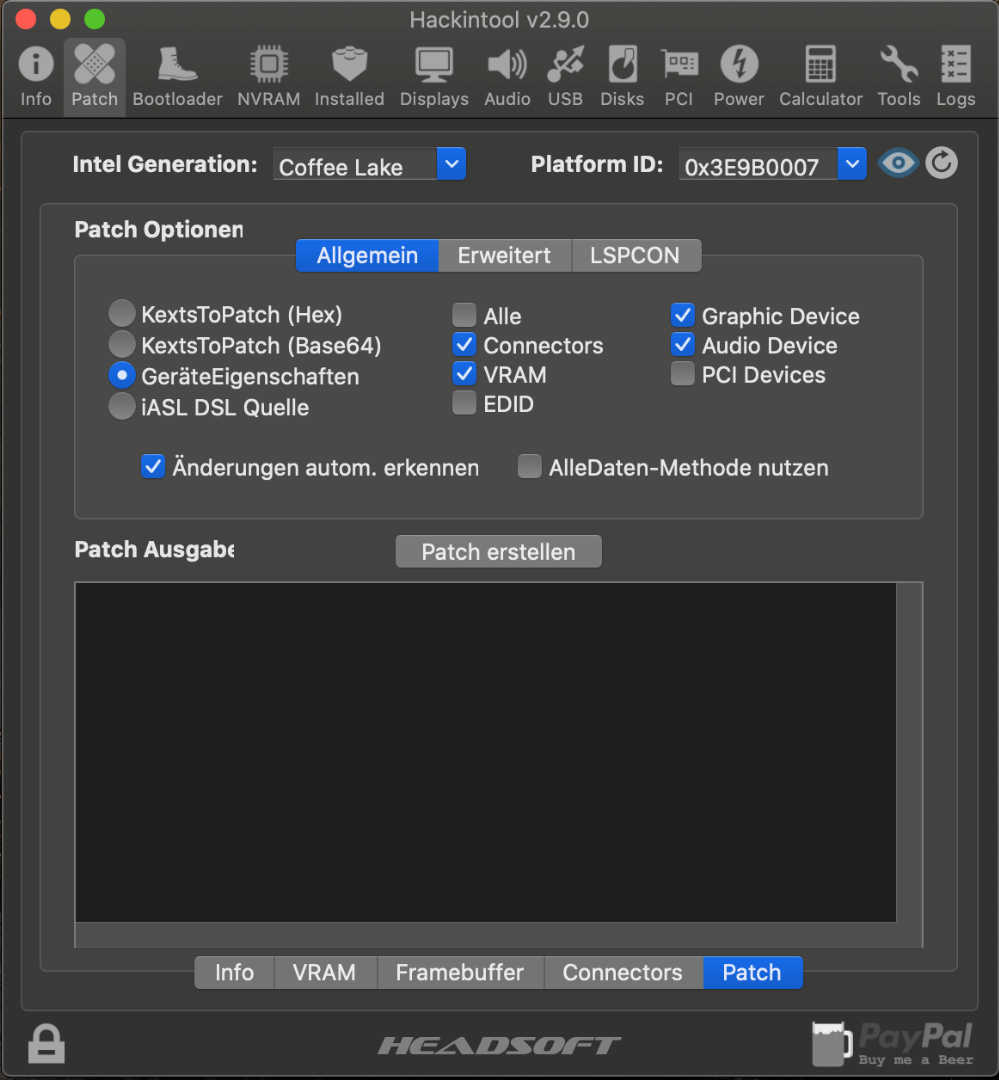Open the Power lightning icon
Image resolution: width=999 pixels, height=1080 pixels.
[739, 76]
